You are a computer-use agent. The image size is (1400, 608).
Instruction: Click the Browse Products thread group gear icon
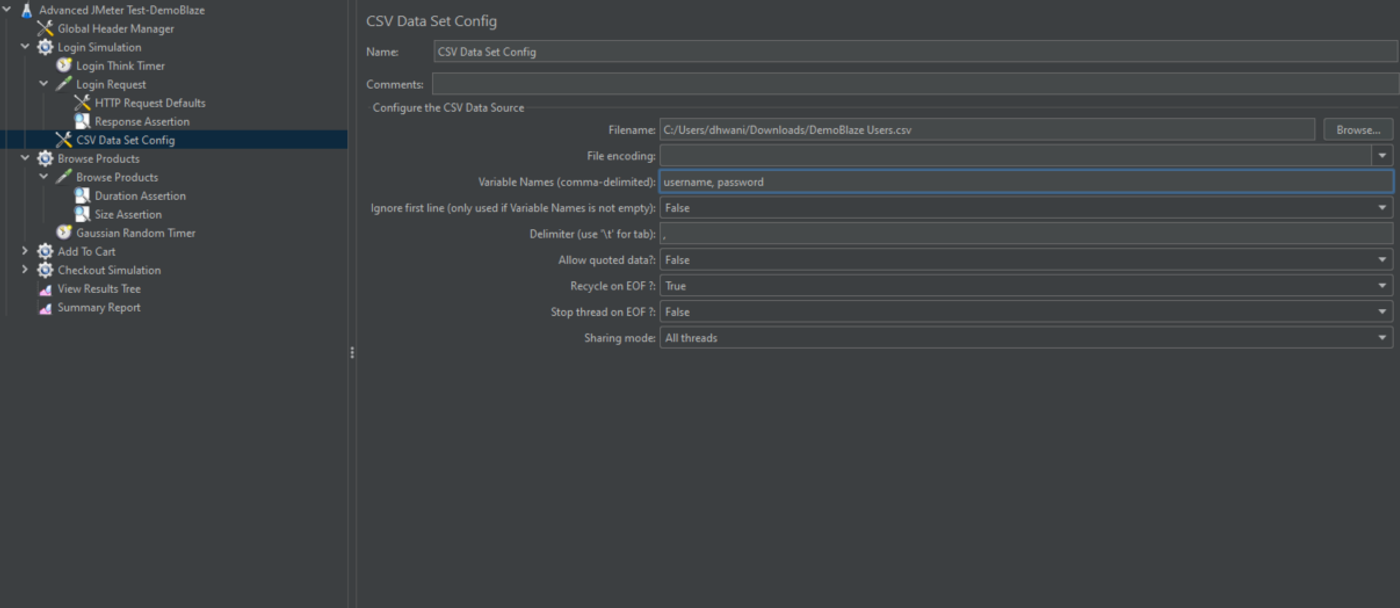(x=45, y=158)
